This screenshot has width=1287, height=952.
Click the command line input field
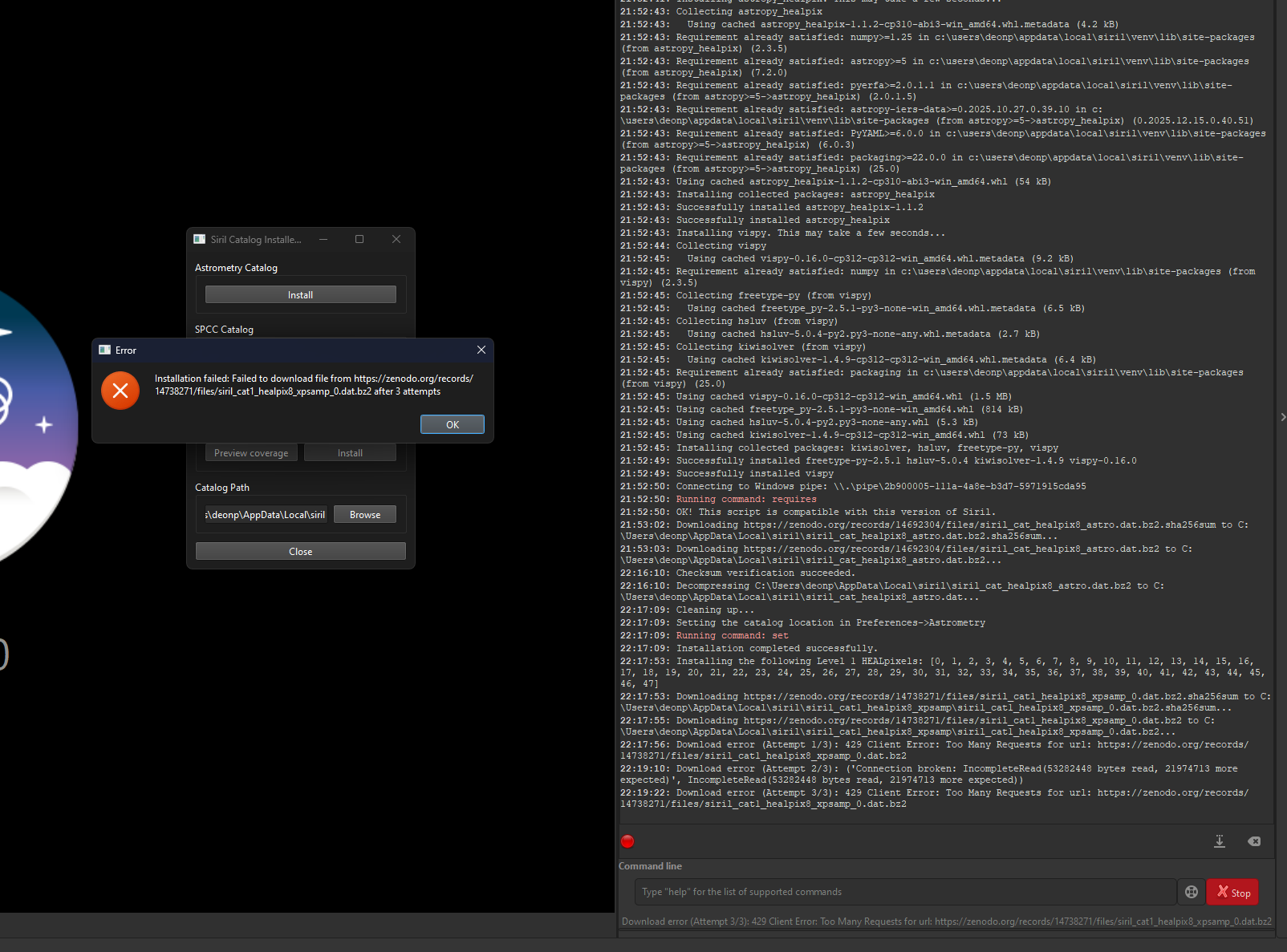point(905,892)
